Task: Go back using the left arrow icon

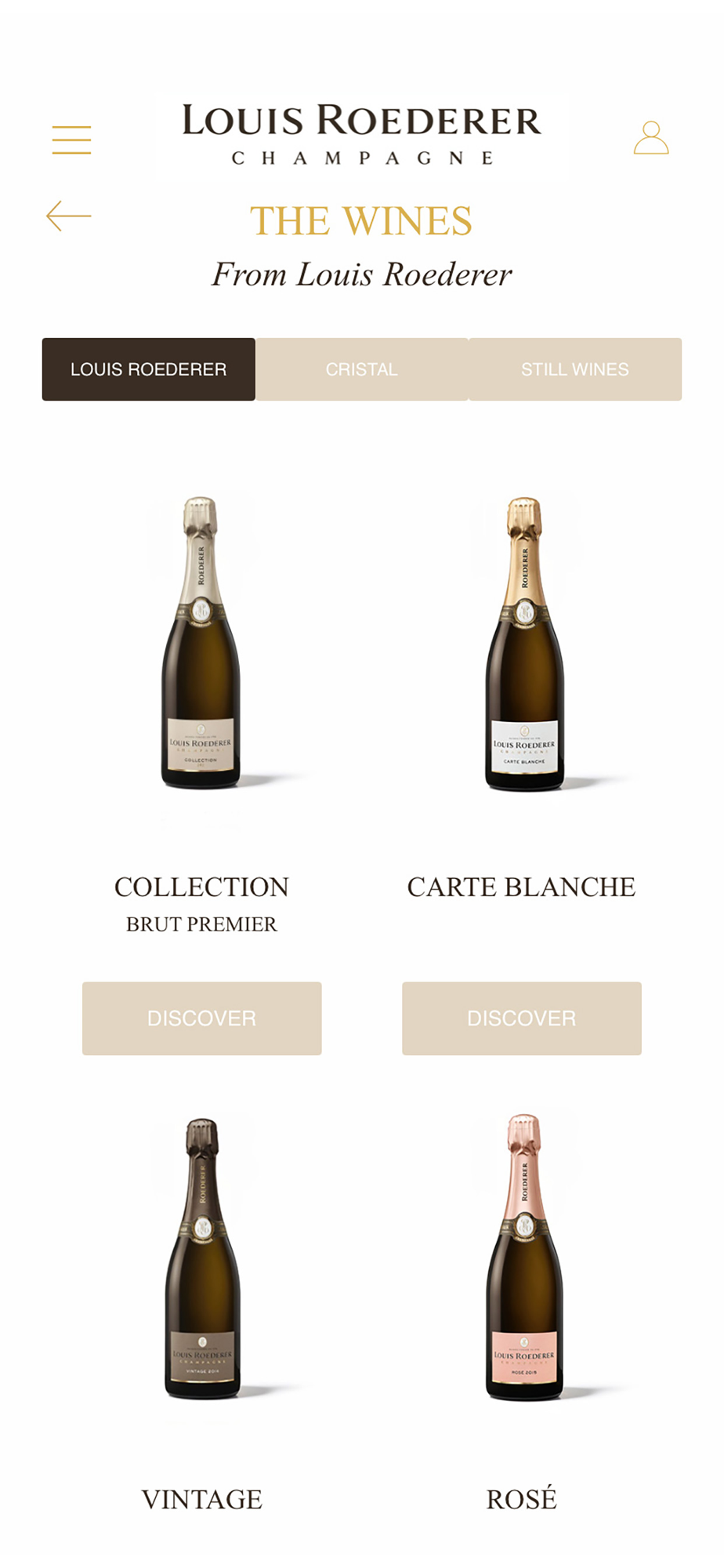Action: [x=69, y=216]
